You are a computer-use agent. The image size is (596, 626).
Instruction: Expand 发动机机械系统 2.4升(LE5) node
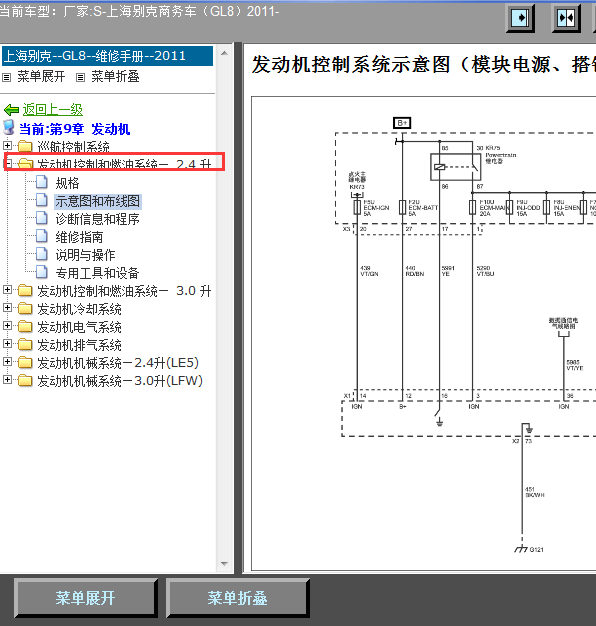7,361
